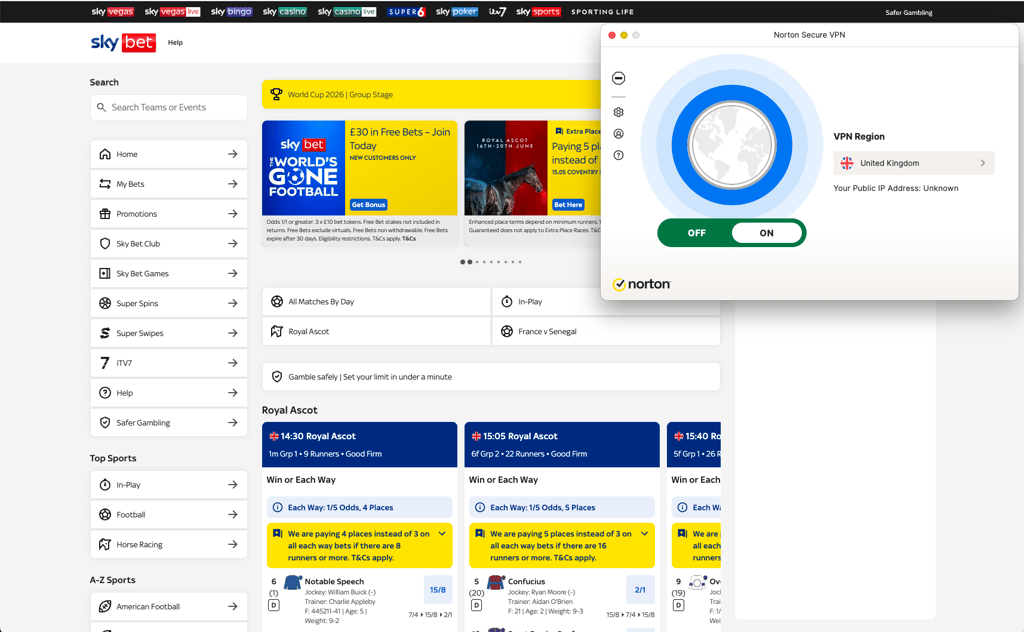
Task: Click the Home icon in Sky Bet sidebar
Action: (104, 154)
